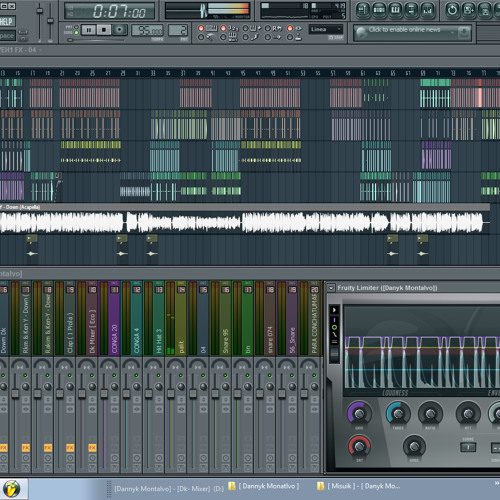
Task: Expand the online news panel dropdown arrow
Action: (x=452, y=33)
